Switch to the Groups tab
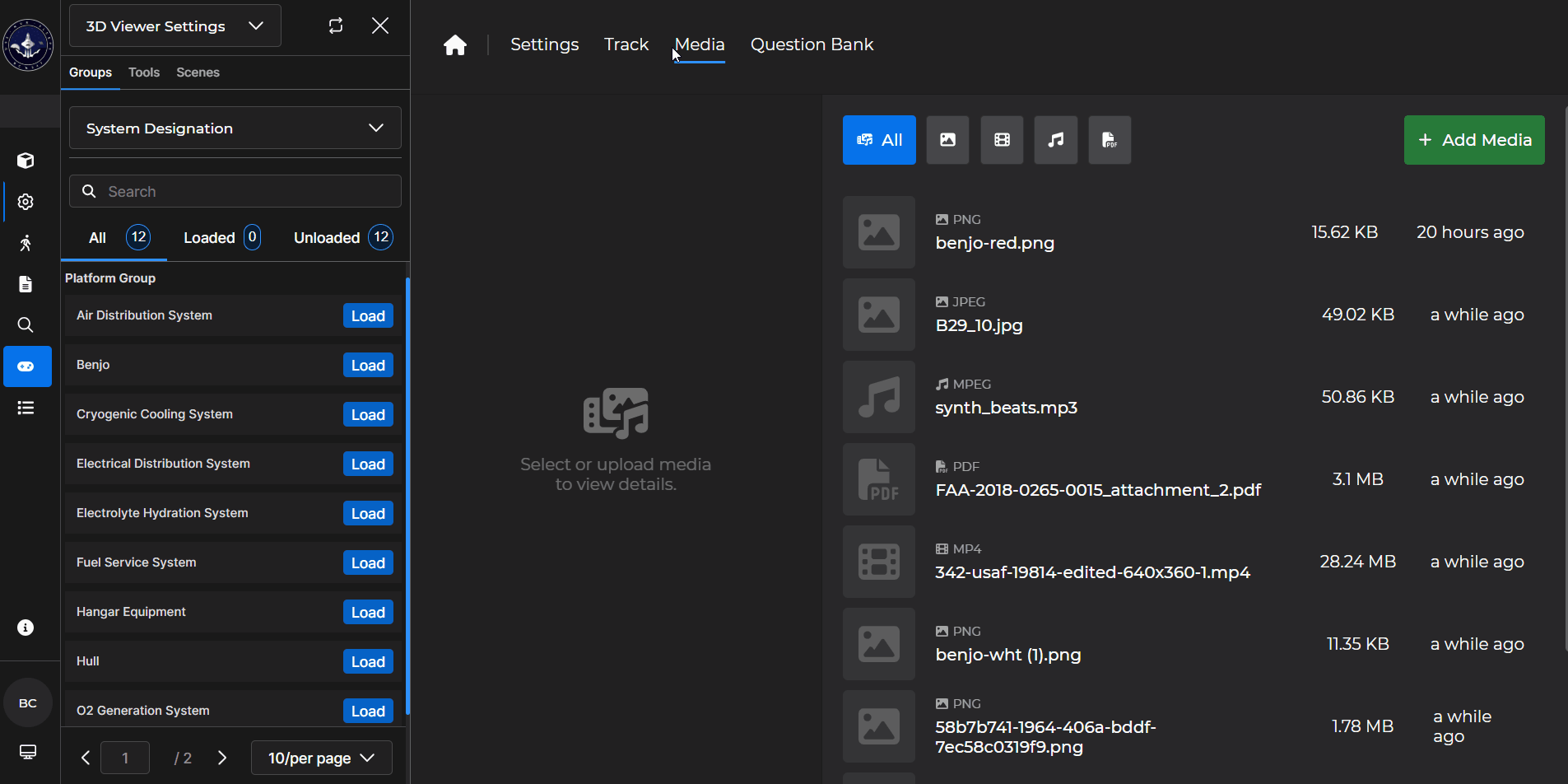This screenshot has width=1568, height=784. (91, 72)
